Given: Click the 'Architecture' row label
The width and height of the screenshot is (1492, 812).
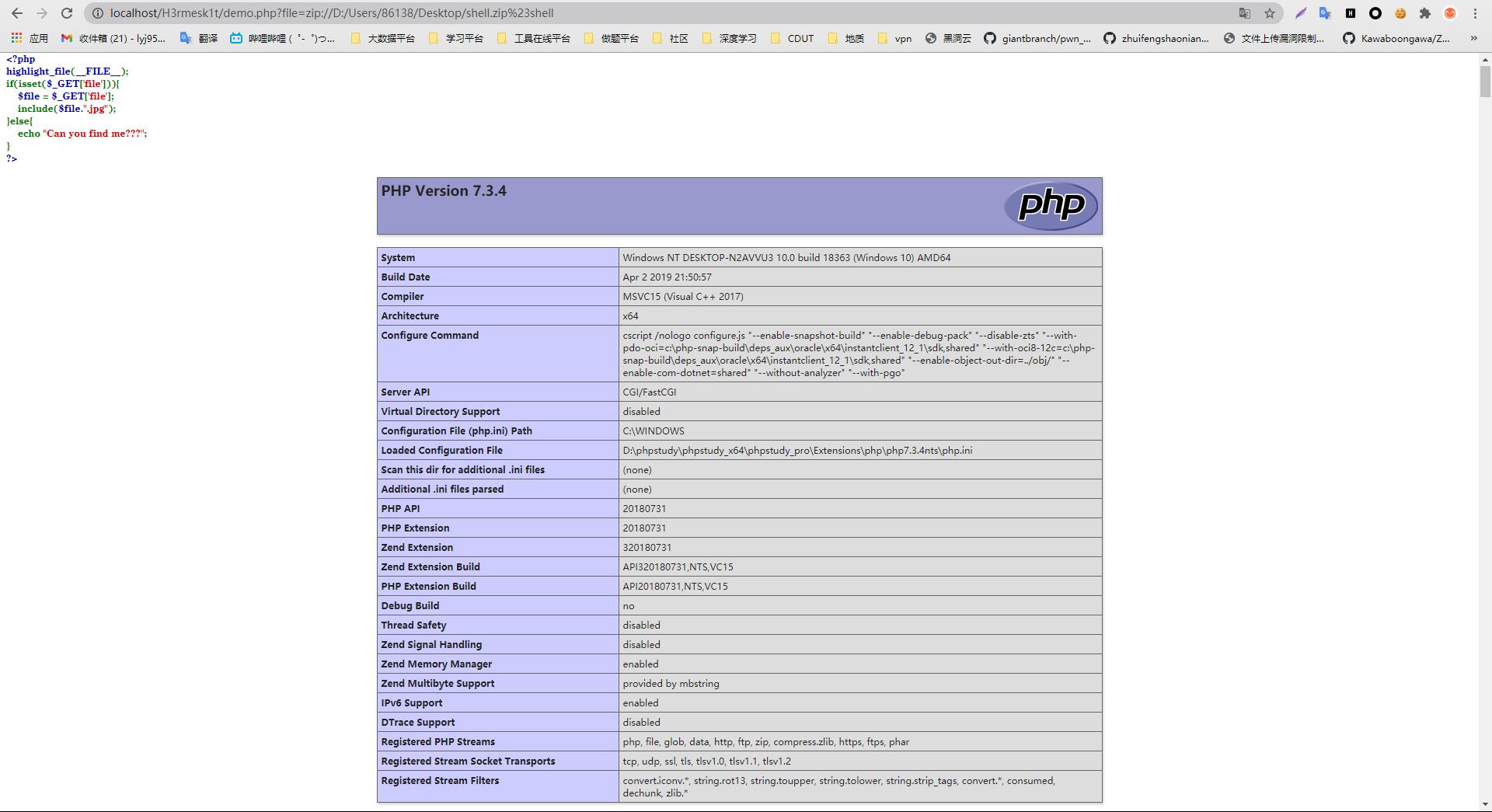Looking at the screenshot, I should click(410, 316).
